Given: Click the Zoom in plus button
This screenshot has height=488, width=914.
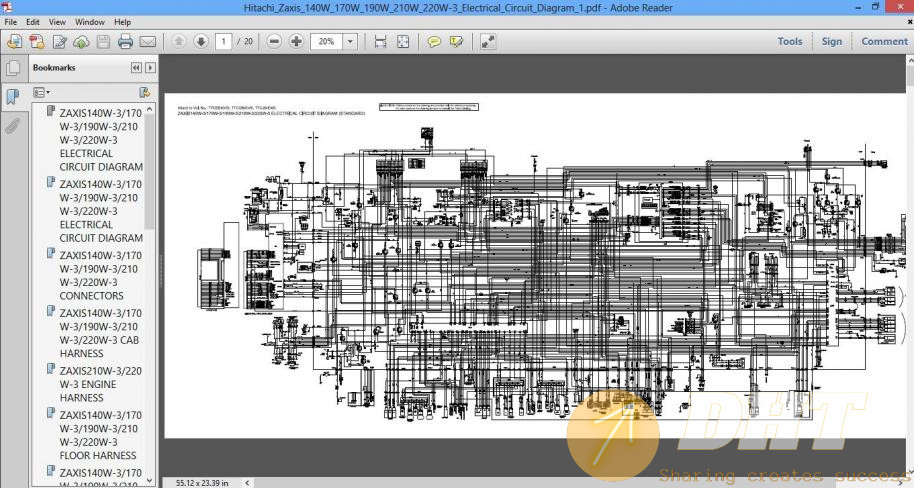Looking at the screenshot, I should pyautogui.click(x=296, y=41).
